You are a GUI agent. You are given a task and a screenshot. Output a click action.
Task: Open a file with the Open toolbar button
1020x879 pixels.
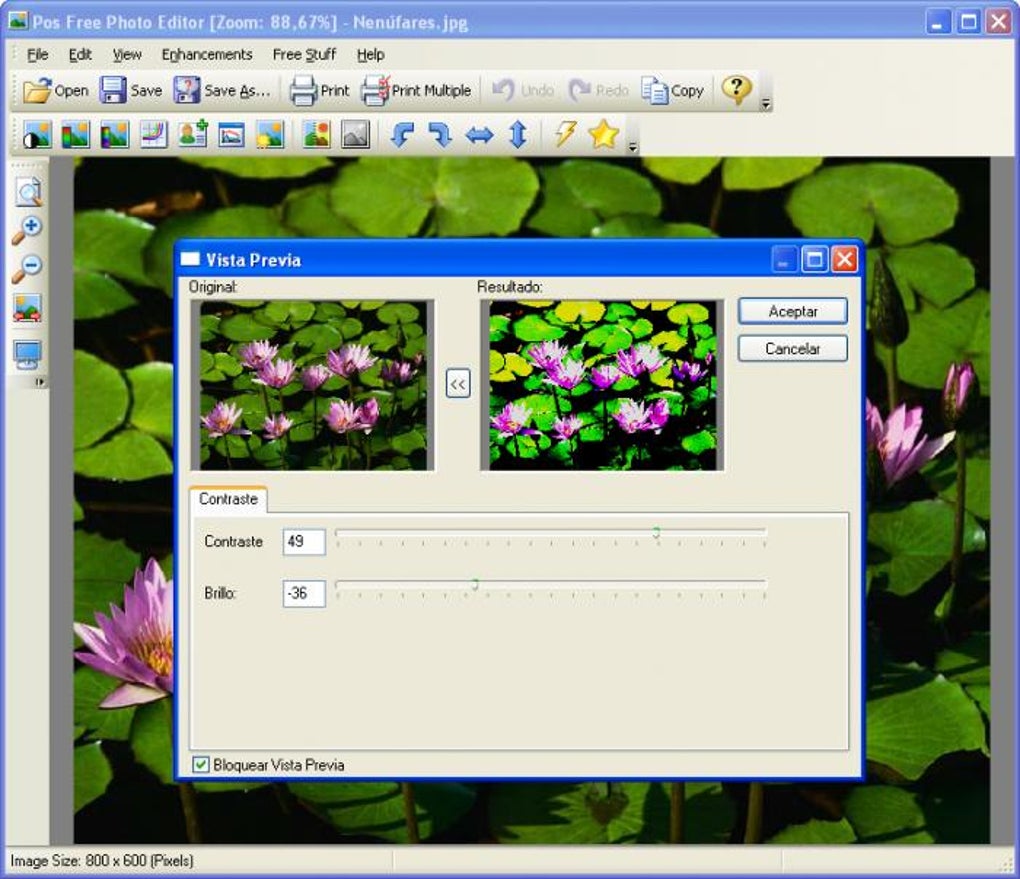tap(56, 90)
